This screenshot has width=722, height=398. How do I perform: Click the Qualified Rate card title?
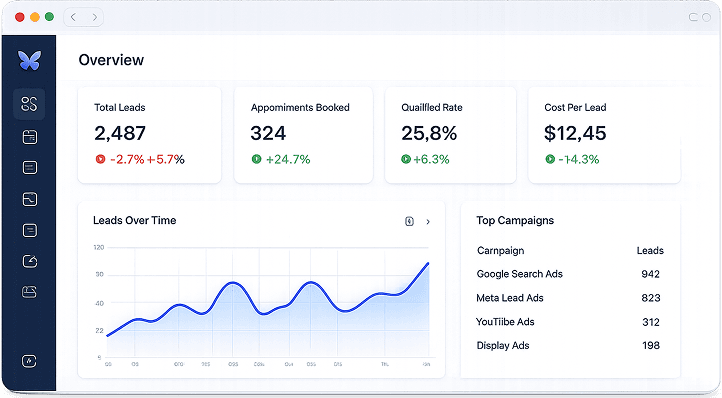coord(432,107)
